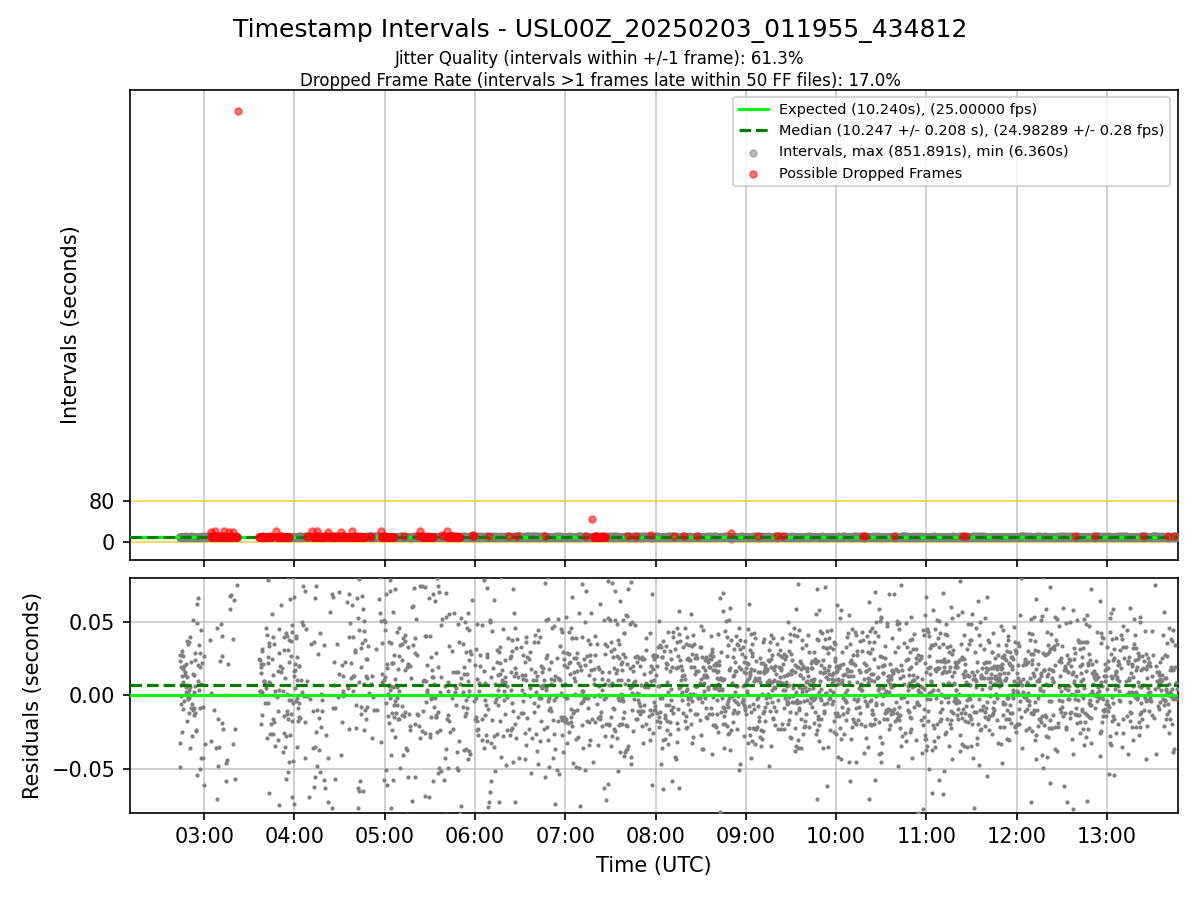Viewport: 1200px width, 900px height.
Task: Click the legend entry 'Expected (10.240s), (25.00000 fps)'
Action: 907,109
